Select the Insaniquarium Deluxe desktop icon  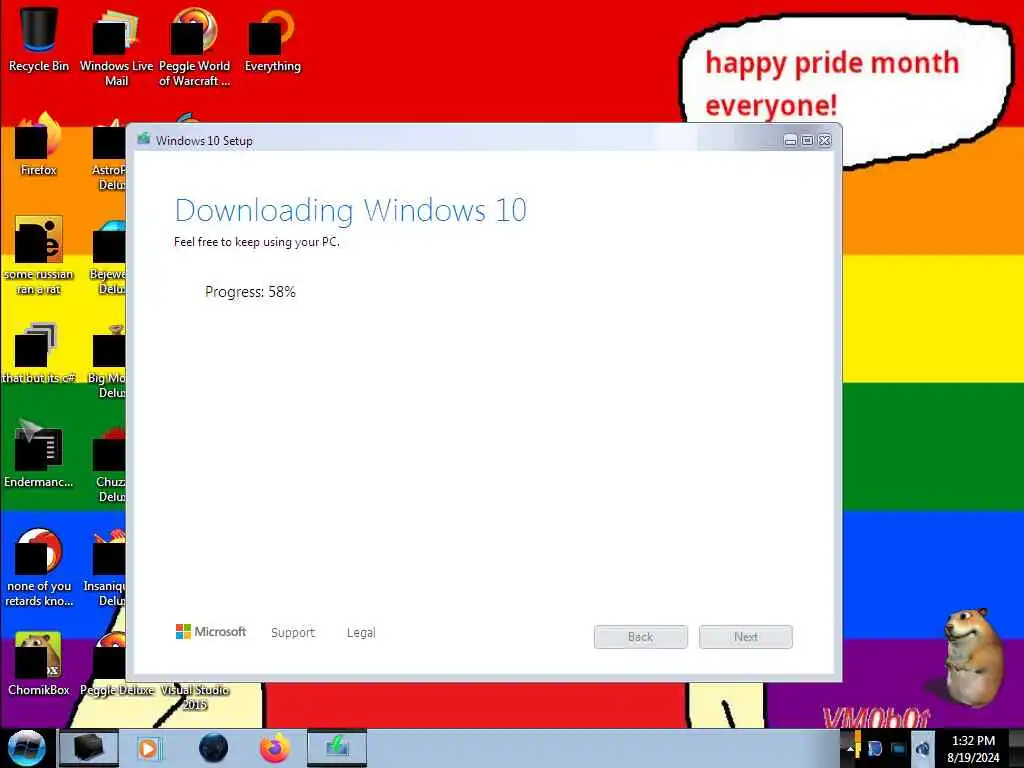tap(106, 568)
